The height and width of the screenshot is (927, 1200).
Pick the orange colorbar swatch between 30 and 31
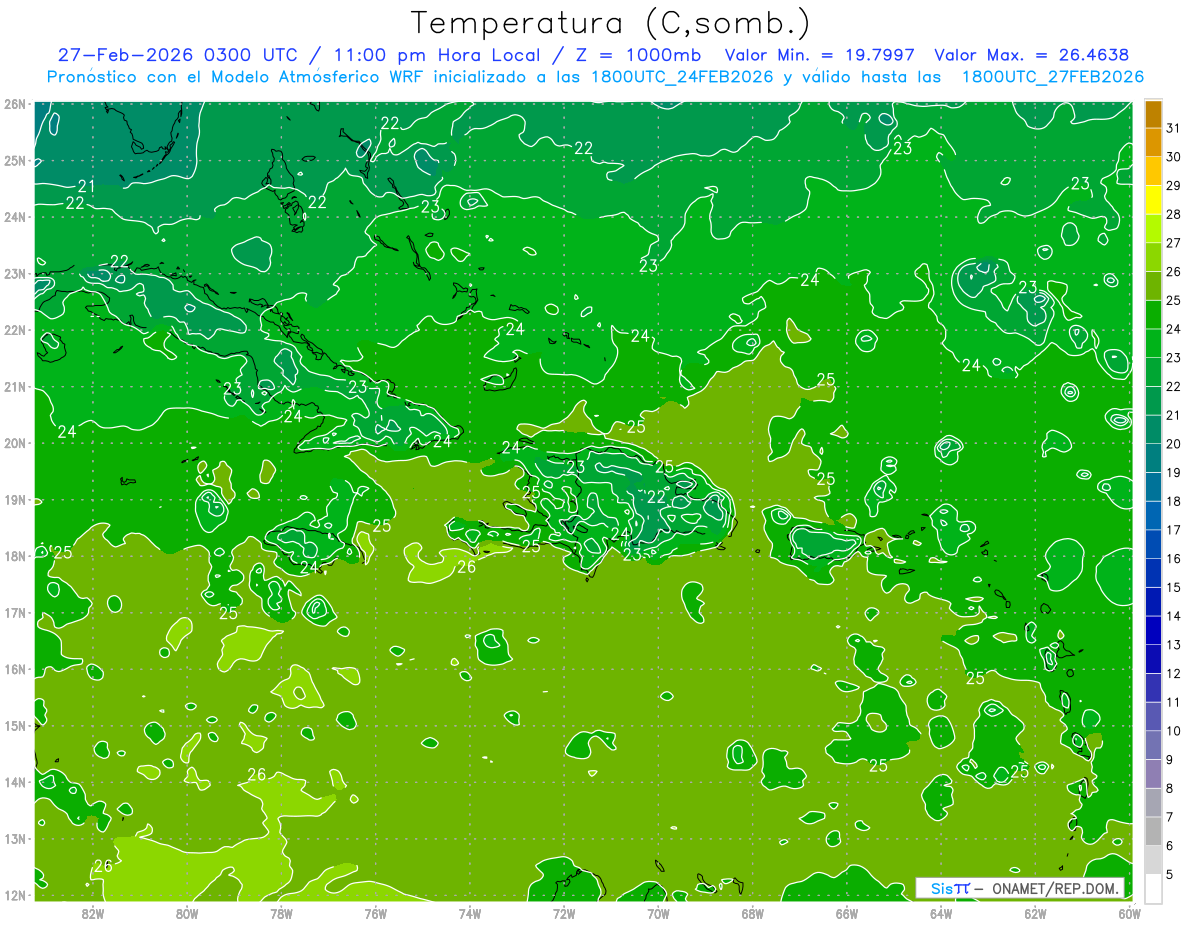coord(1153,142)
